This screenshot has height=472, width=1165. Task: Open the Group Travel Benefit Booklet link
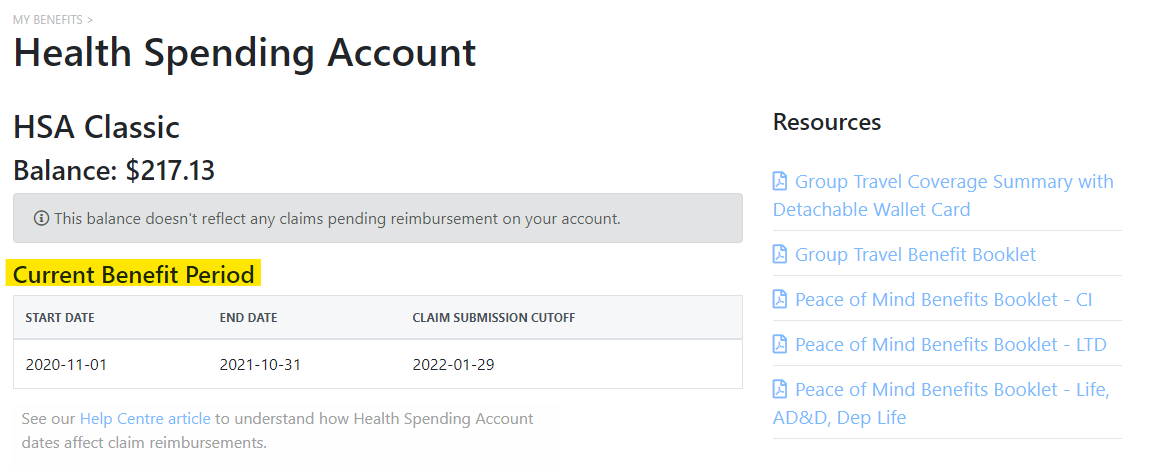tap(915, 254)
